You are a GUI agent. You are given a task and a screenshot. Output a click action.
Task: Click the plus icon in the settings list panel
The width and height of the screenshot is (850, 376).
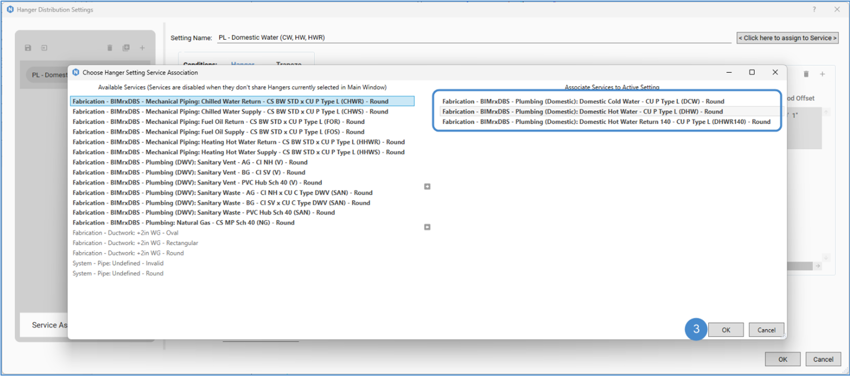coord(142,48)
